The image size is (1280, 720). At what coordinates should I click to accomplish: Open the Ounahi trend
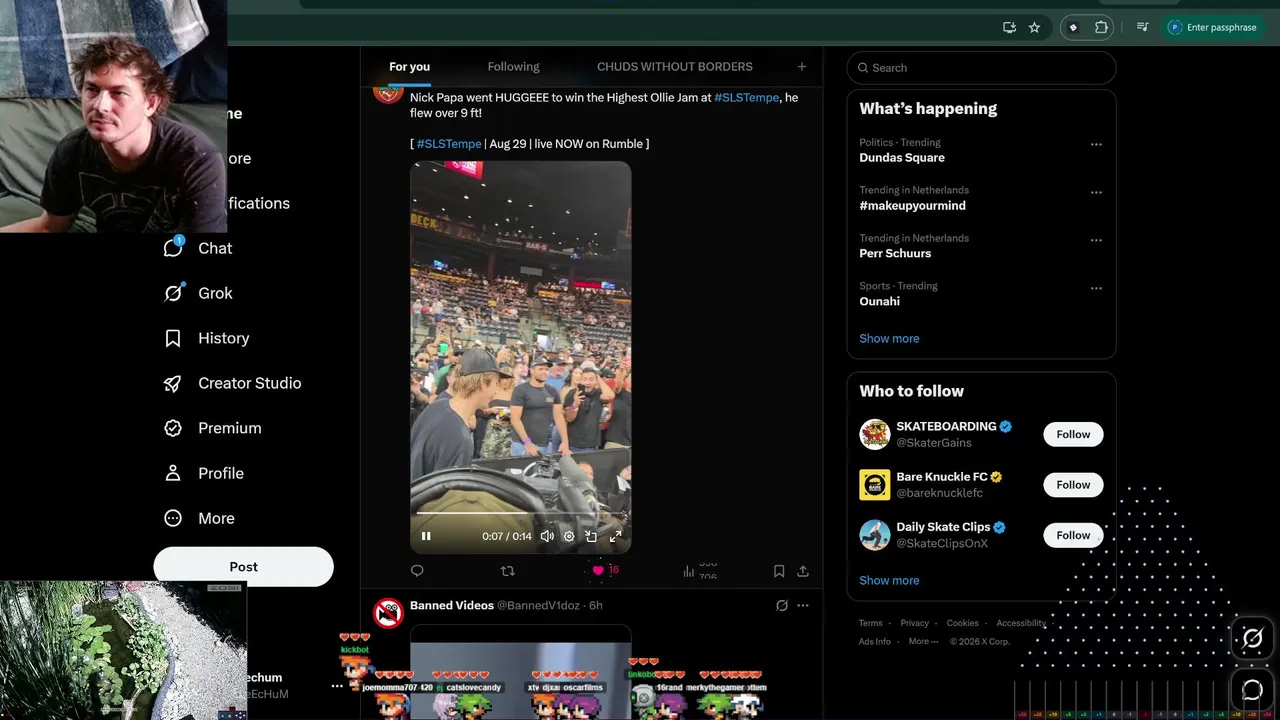tap(879, 302)
